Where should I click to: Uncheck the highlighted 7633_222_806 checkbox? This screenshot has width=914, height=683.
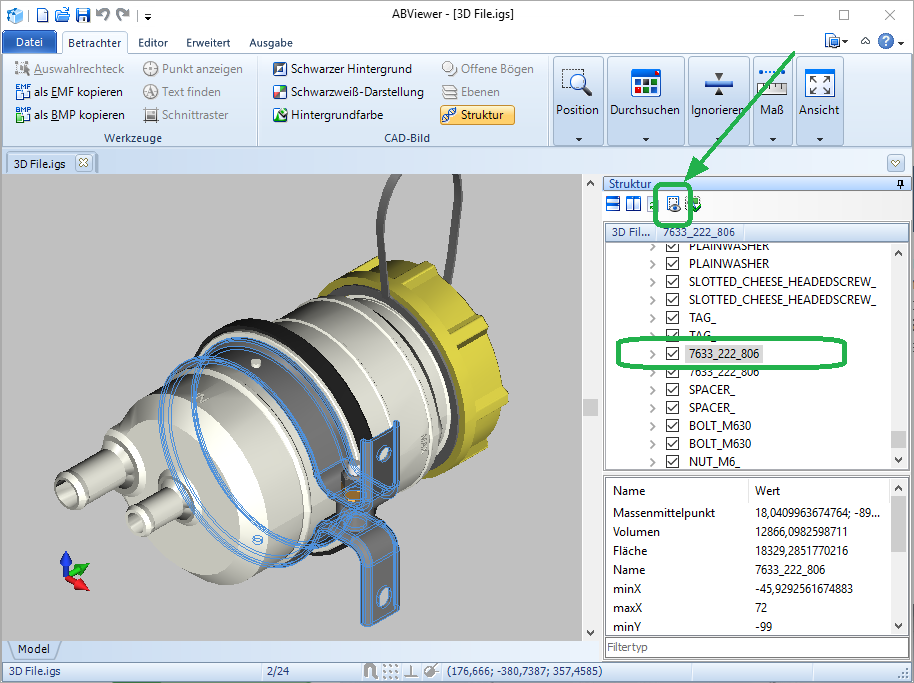click(673, 354)
